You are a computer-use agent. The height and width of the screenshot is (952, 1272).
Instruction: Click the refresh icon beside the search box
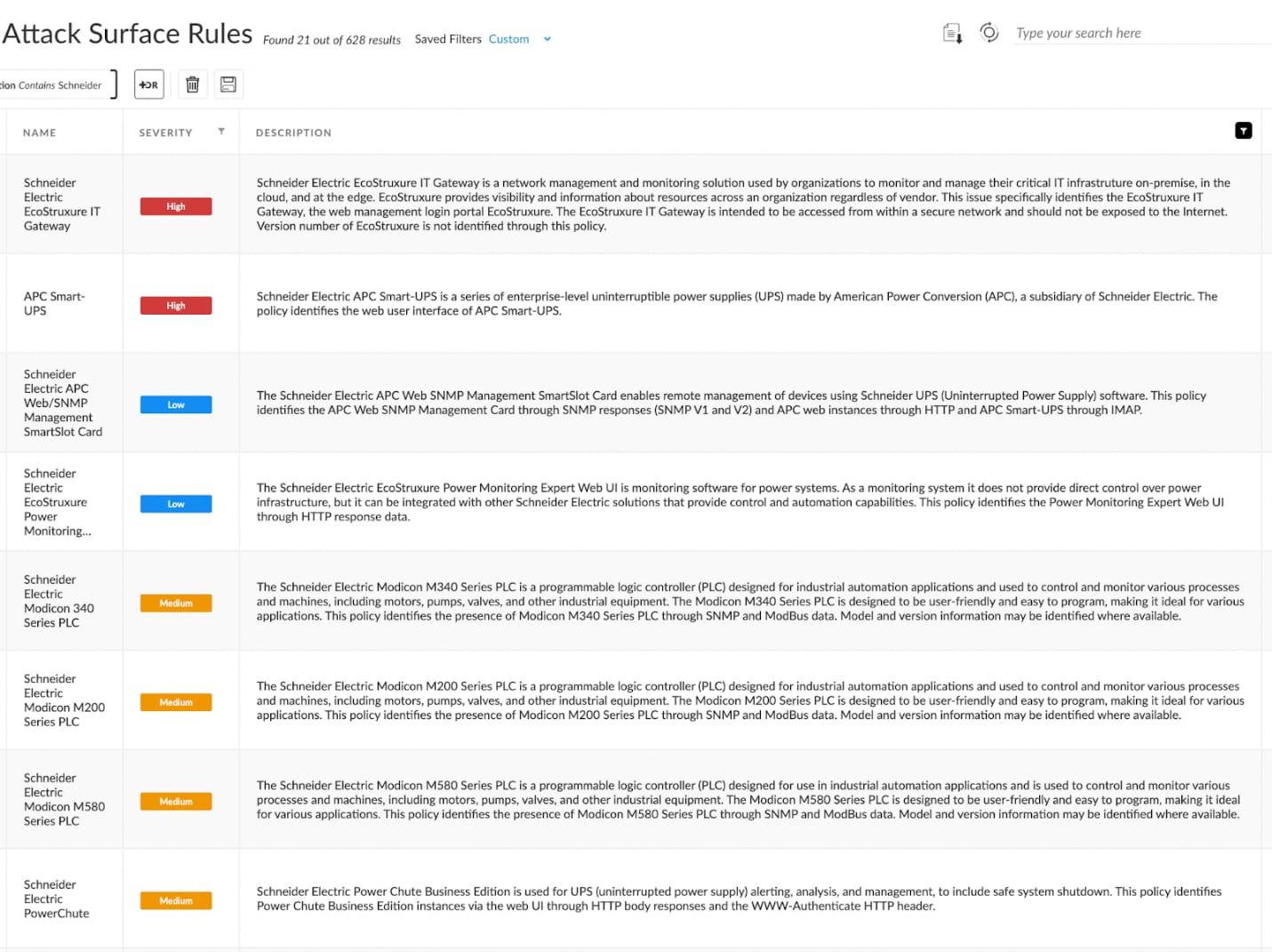pos(988,33)
